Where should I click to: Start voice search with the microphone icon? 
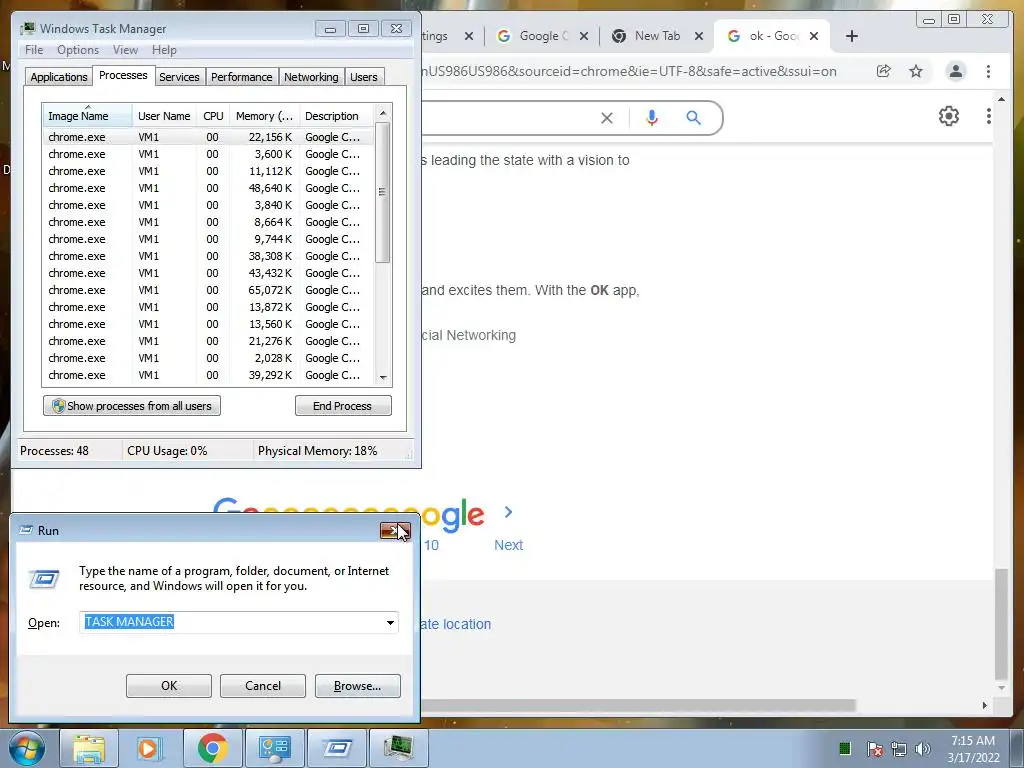pos(651,118)
